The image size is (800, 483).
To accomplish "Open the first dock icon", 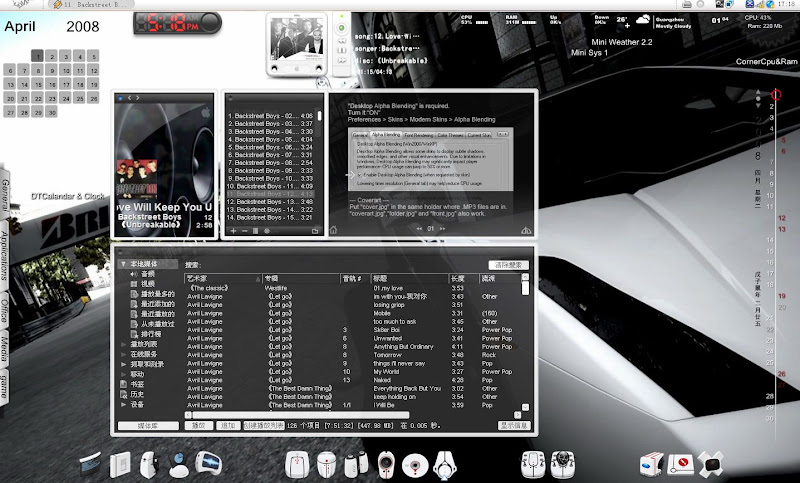I will 92,464.
